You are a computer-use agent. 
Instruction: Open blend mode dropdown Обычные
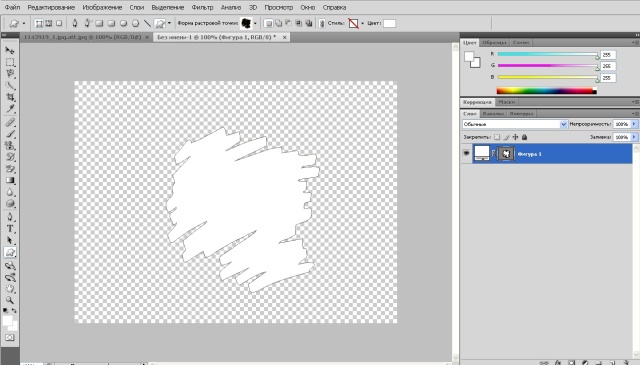coord(515,124)
